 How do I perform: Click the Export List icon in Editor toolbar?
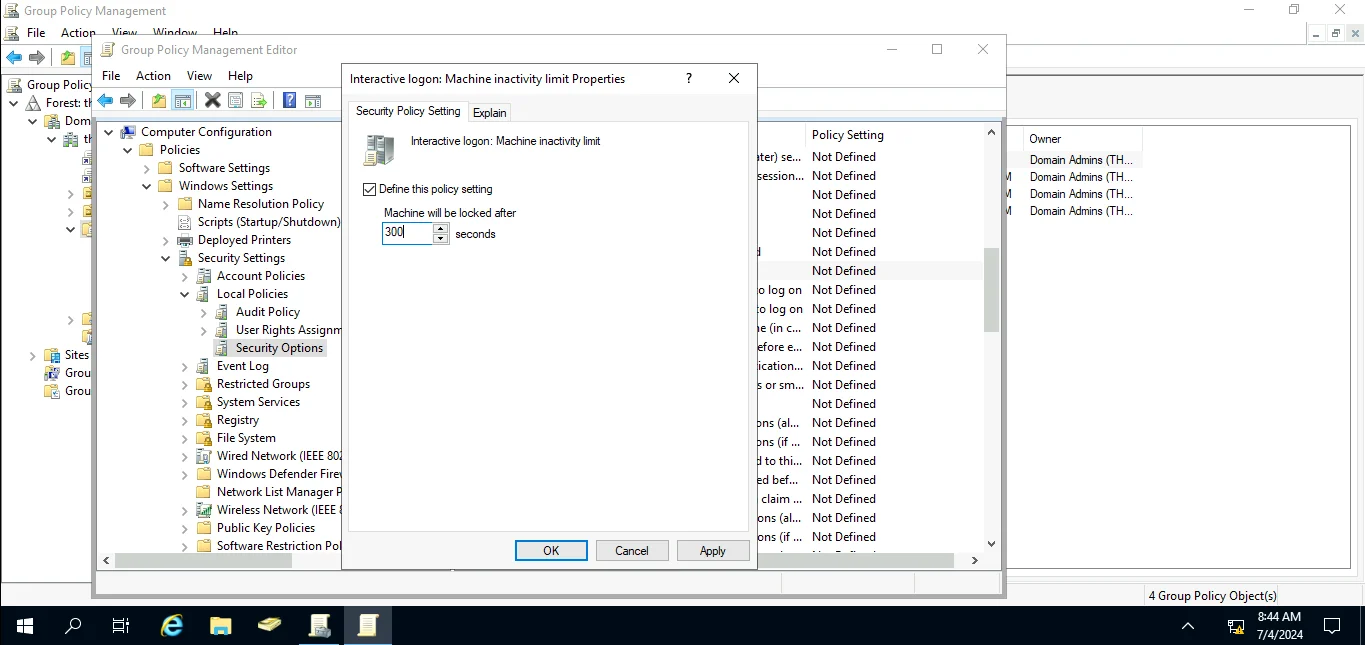click(259, 100)
